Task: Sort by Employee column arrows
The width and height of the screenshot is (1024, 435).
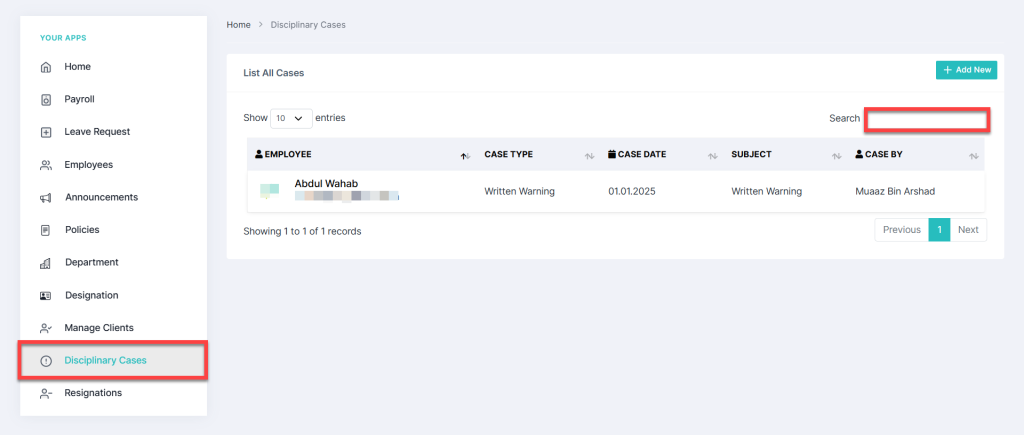Action: (466, 155)
